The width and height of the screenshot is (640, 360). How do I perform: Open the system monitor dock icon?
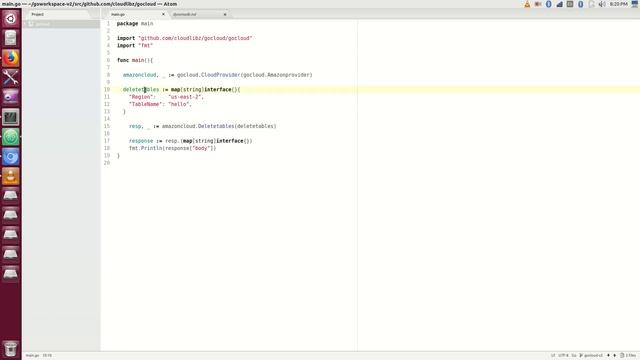pos(11,117)
